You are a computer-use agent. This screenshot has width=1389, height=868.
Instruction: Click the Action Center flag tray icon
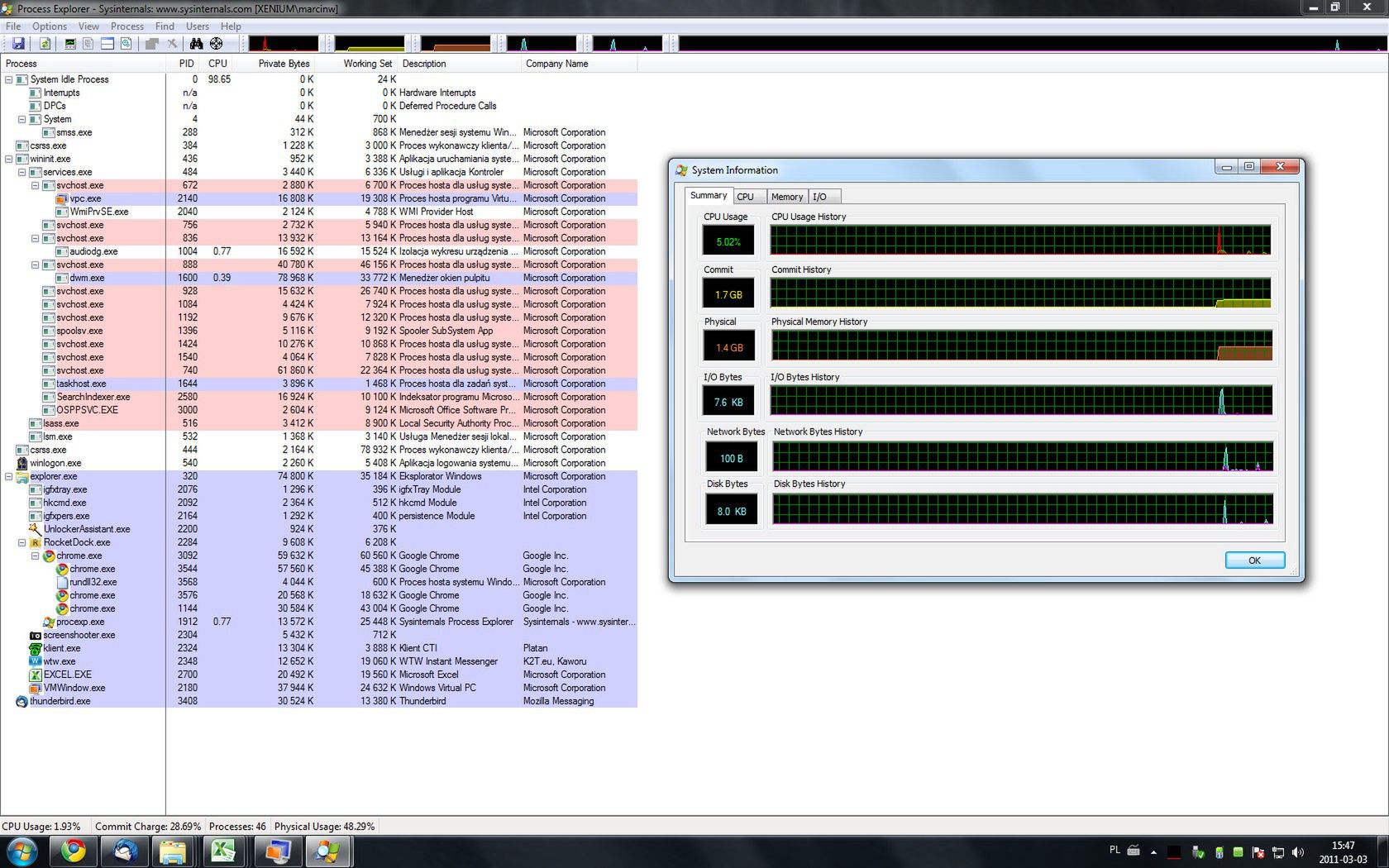pyautogui.click(x=1258, y=851)
